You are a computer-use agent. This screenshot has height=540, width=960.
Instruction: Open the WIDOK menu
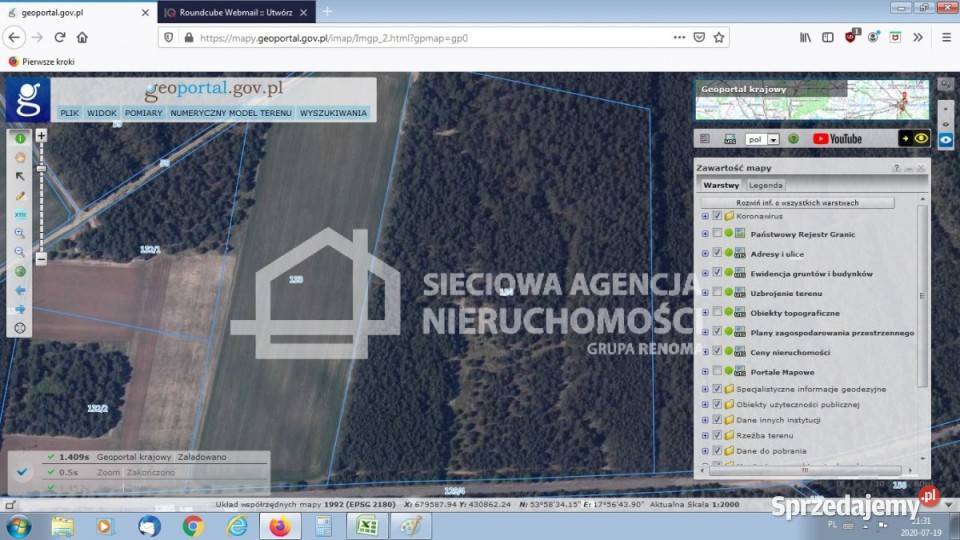(x=102, y=113)
